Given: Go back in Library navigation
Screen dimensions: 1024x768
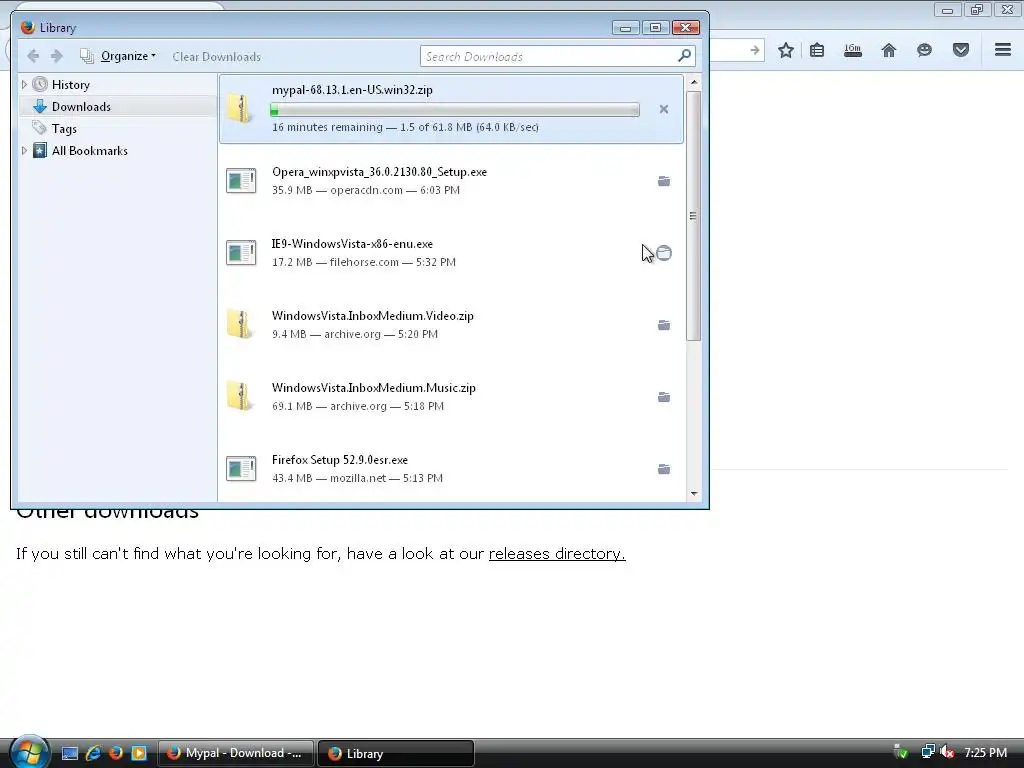Looking at the screenshot, I should pos(33,56).
